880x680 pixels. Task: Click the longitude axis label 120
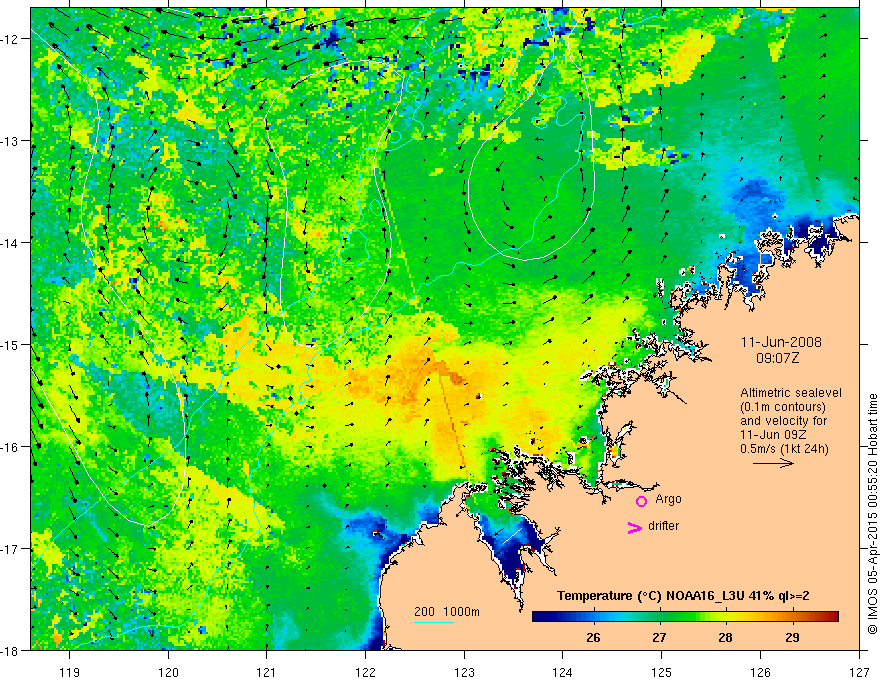pyautogui.click(x=168, y=672)
